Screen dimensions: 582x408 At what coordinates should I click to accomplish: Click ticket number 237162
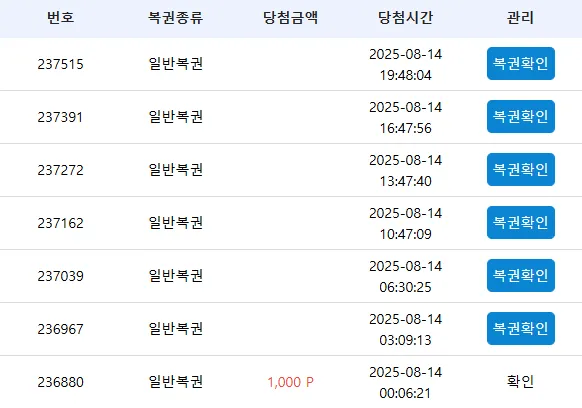click(x=61, y=223)
